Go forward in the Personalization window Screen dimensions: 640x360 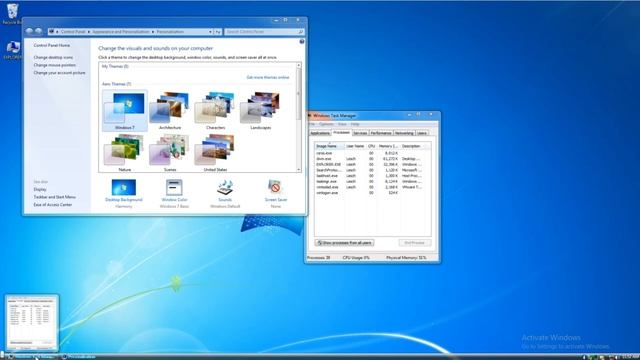tap(38, 31)
